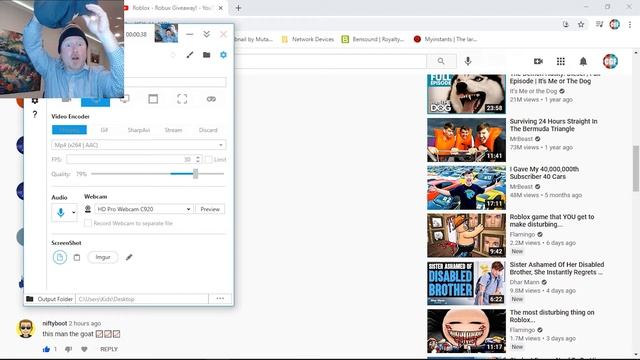Choose the region capture source icon
640x360 pixels.
[182, 99]
